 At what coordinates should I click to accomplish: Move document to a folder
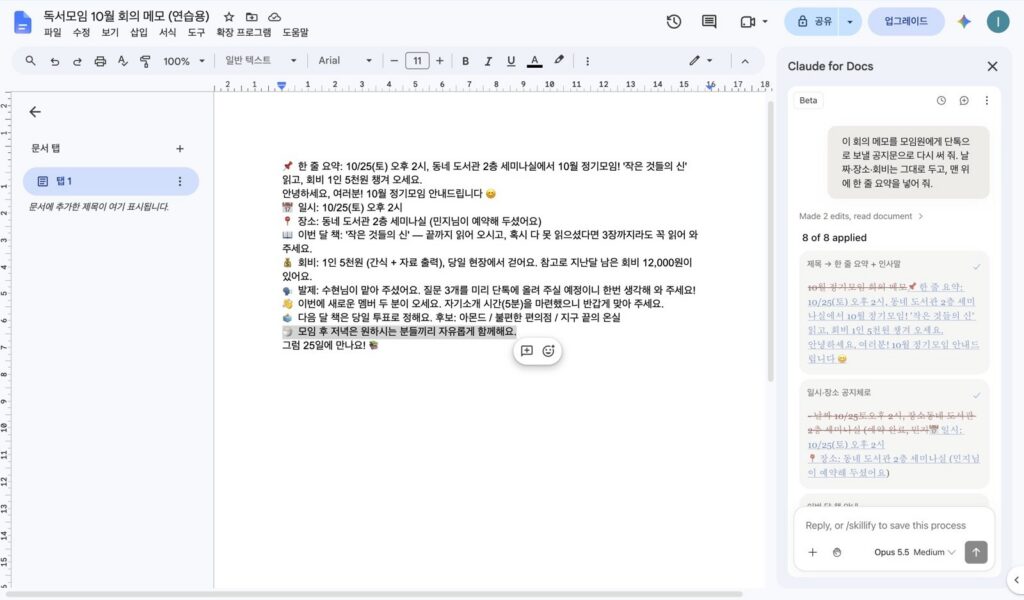[251, 17]
